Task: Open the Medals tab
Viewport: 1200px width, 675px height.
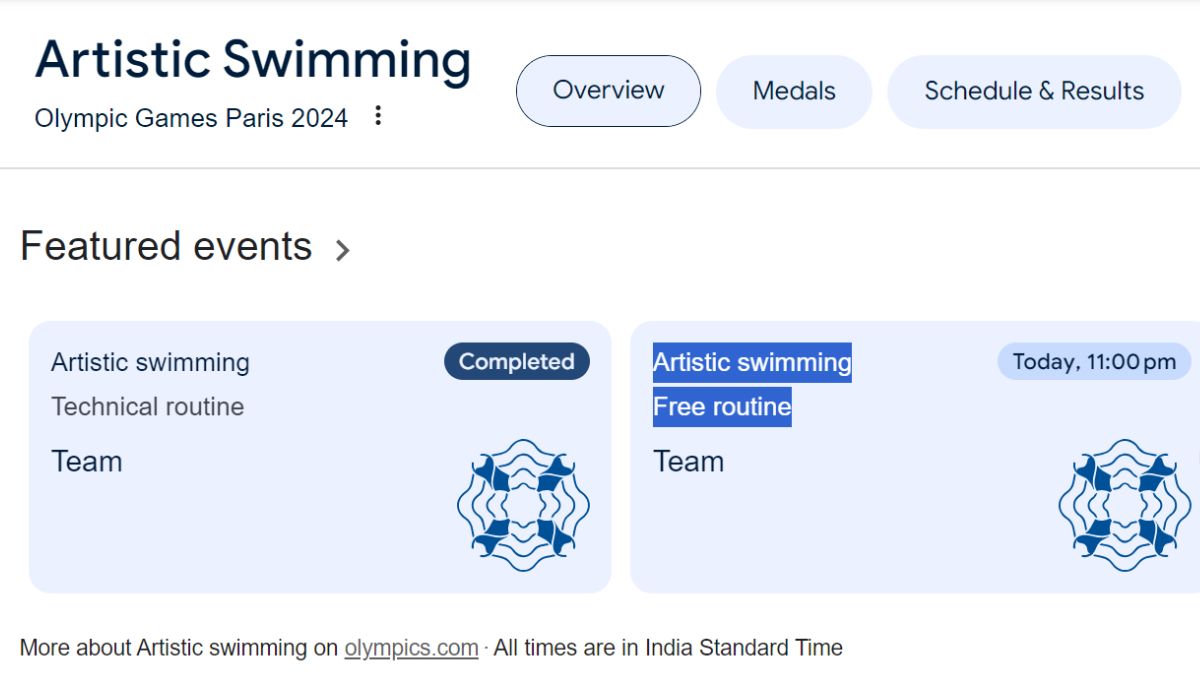Action: [x=794, y=91]
